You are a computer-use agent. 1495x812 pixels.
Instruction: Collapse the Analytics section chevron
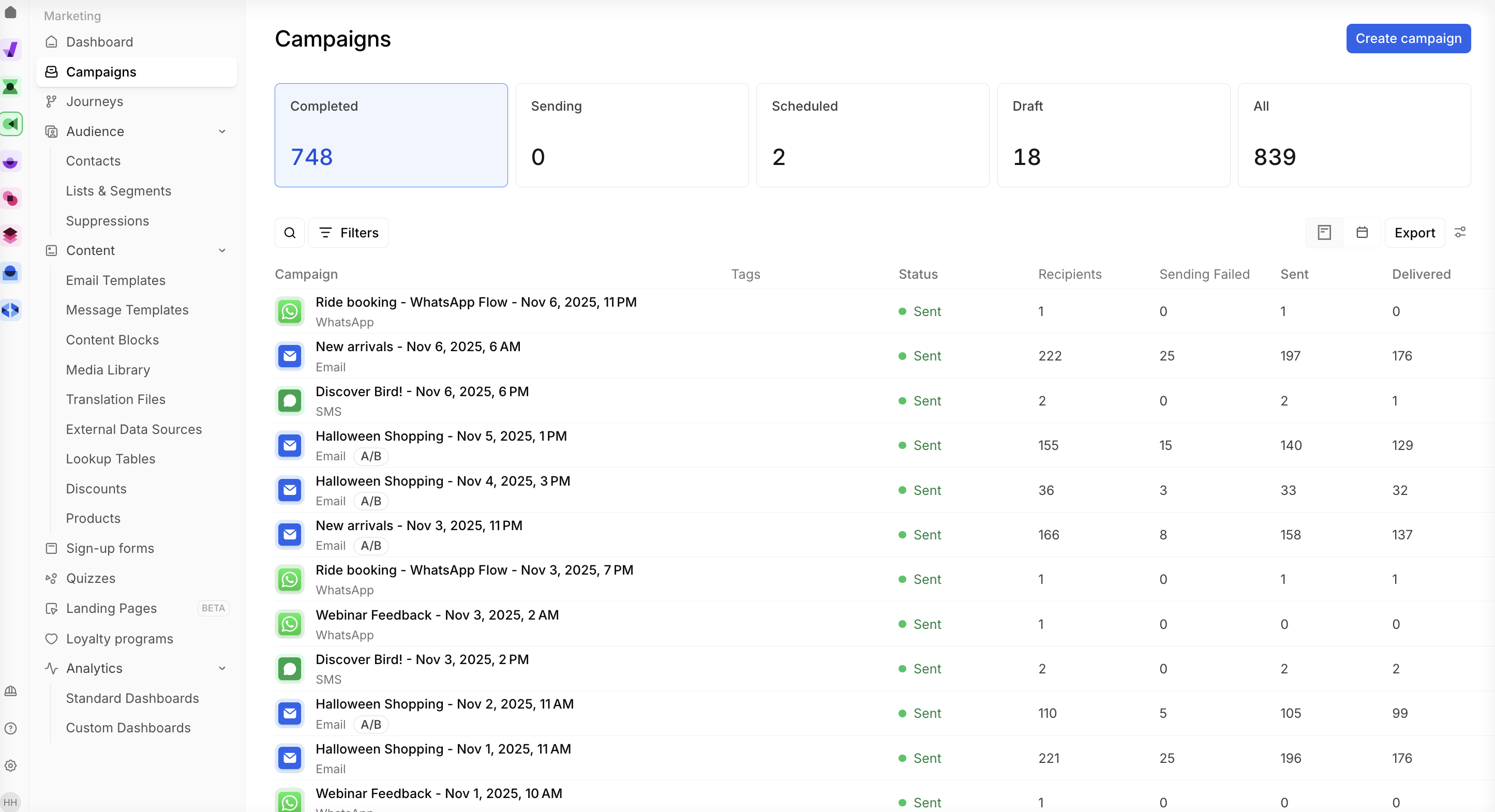coord(222,669)
